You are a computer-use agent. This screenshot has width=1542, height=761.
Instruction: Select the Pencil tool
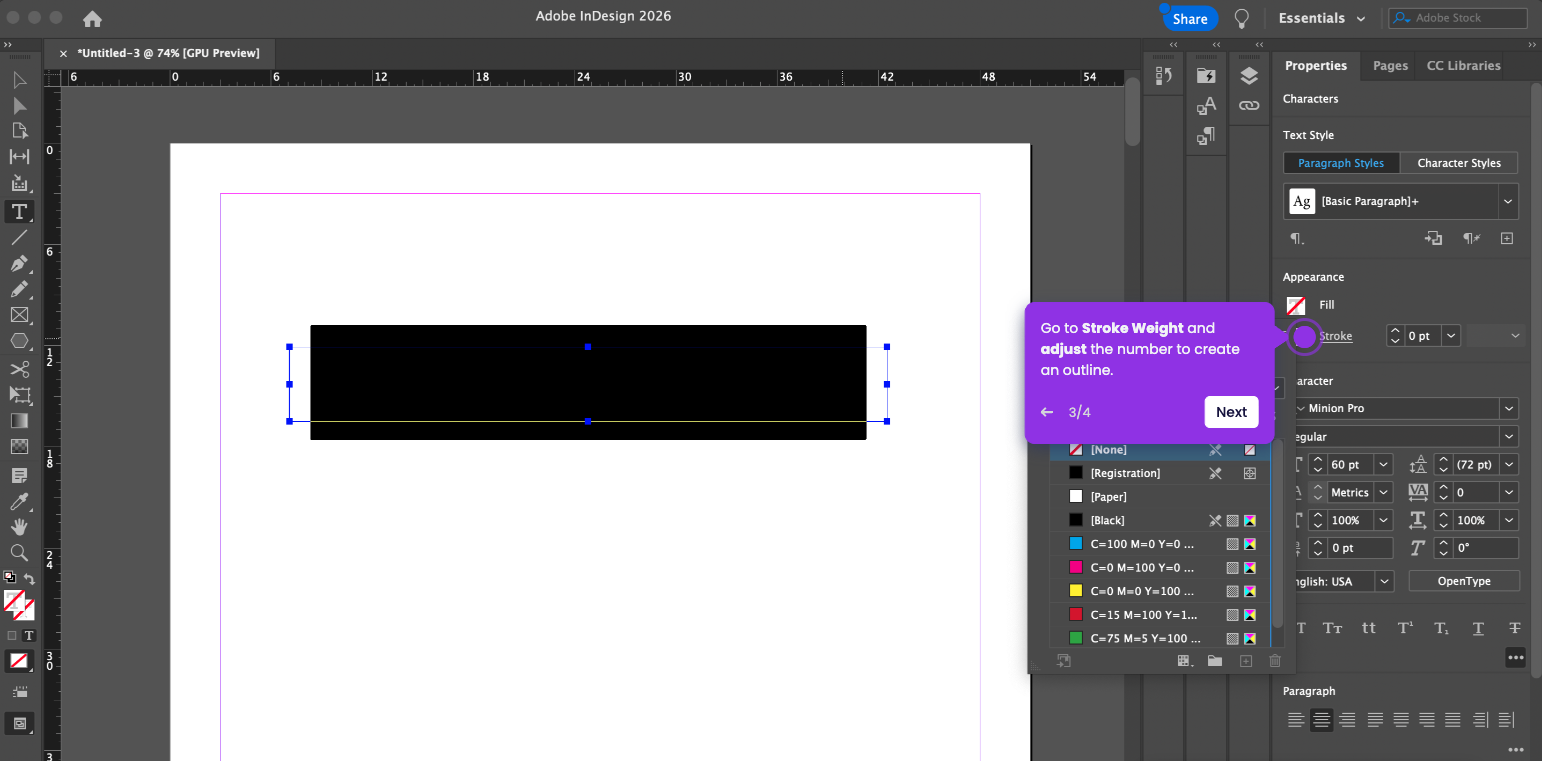(19, 290)
